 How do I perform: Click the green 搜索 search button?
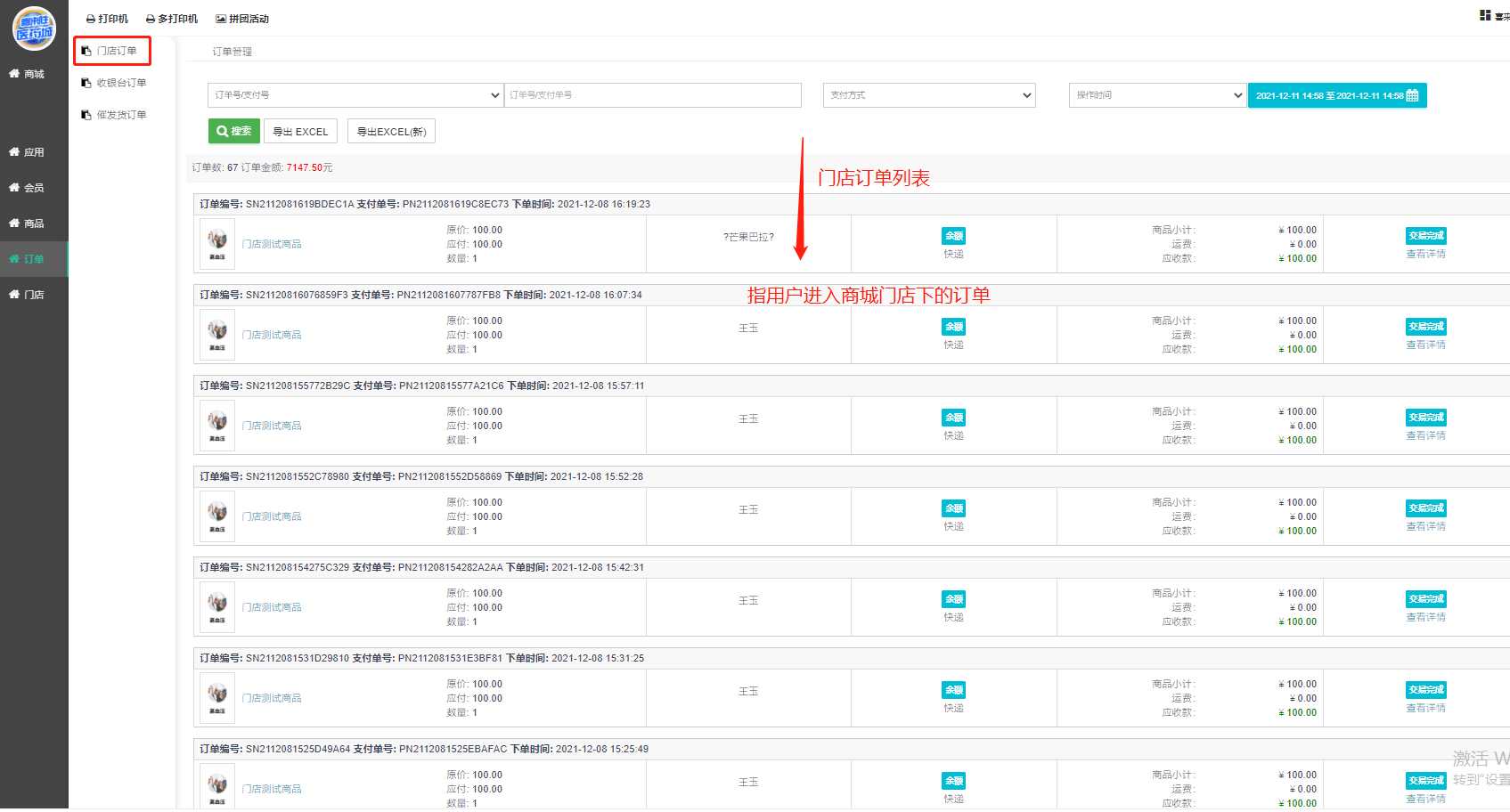233,131
